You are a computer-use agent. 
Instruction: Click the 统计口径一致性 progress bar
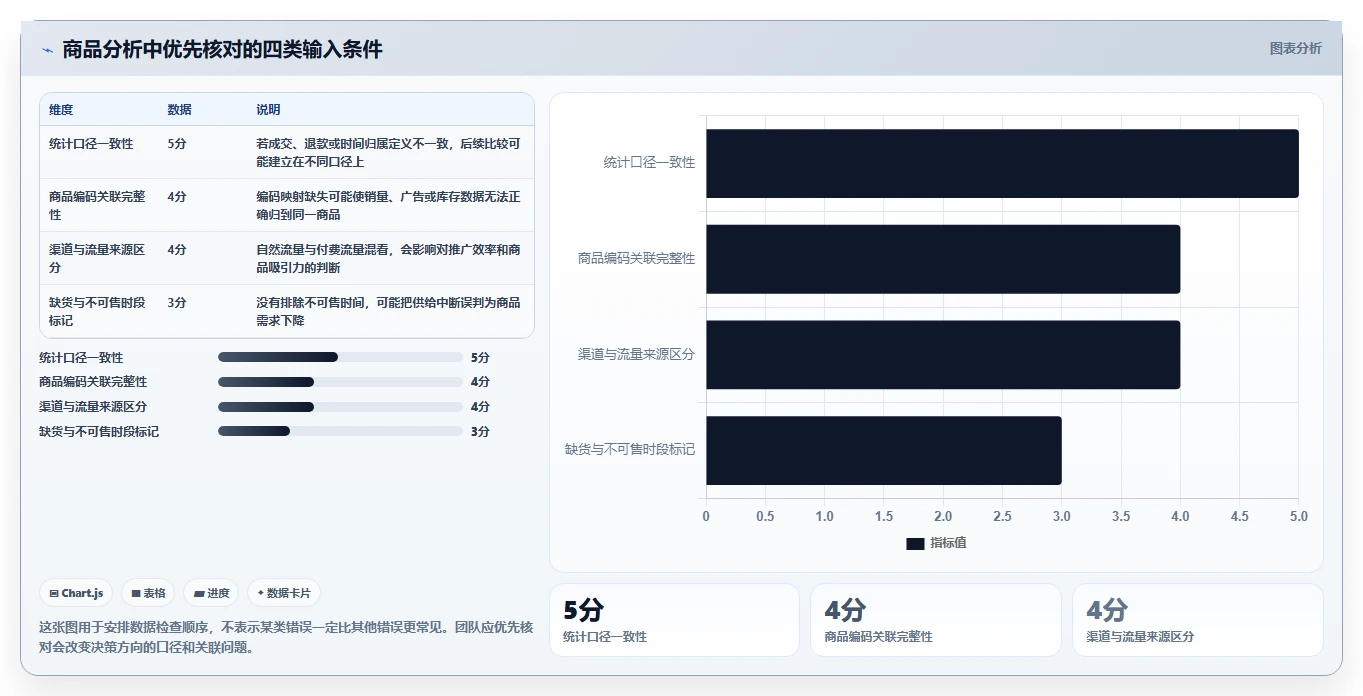340,357
